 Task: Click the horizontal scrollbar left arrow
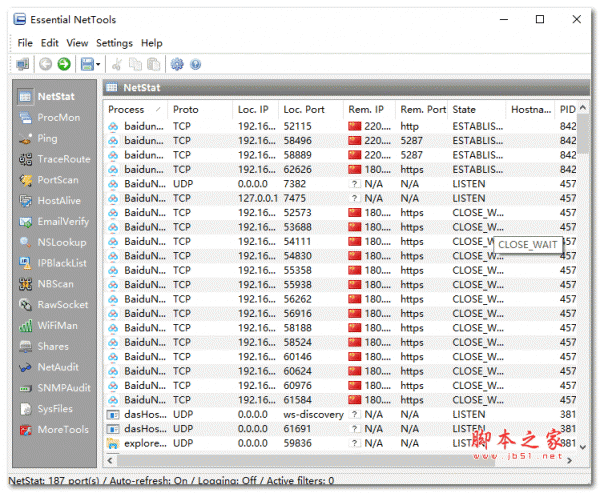[x=110, y=460]
